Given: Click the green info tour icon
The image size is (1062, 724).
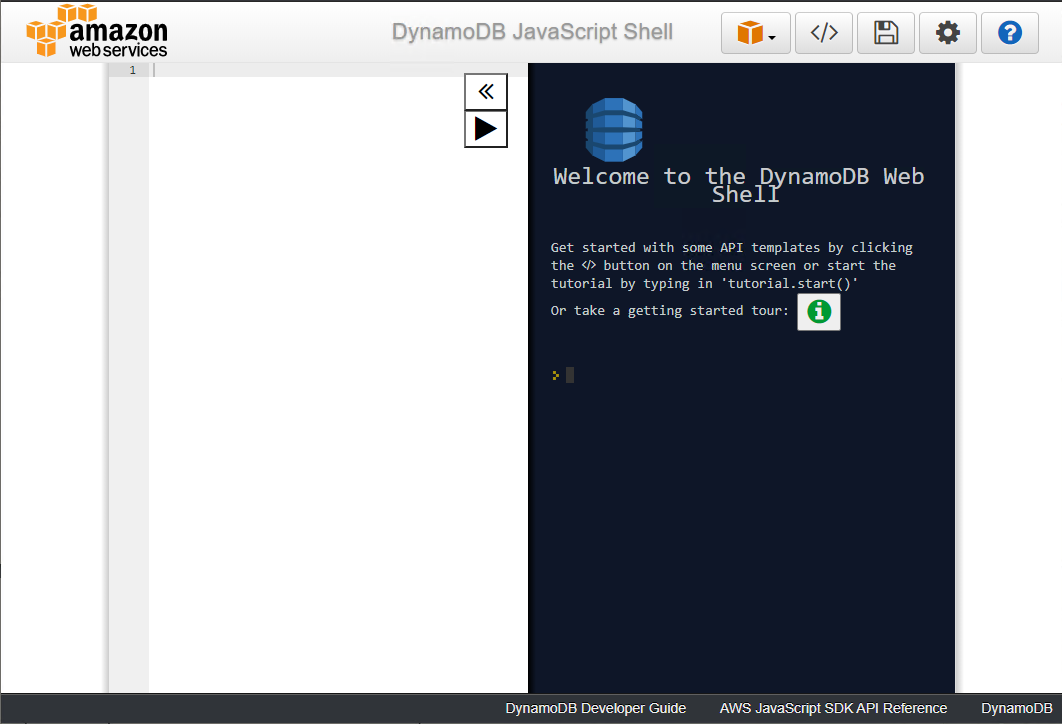Looking at the screenshot, I should [818, 311].
